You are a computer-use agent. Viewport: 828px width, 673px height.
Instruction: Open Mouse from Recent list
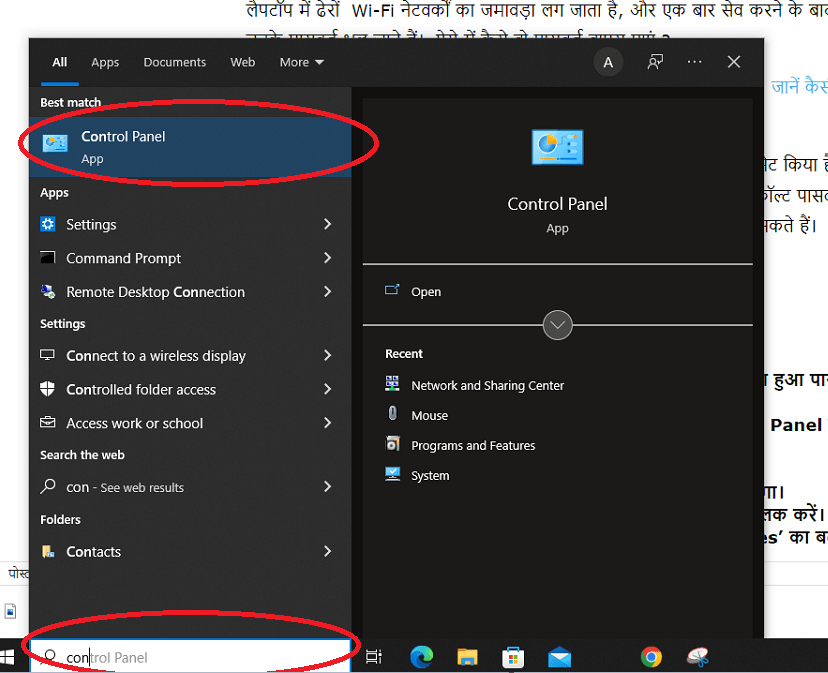coord(429,416)
